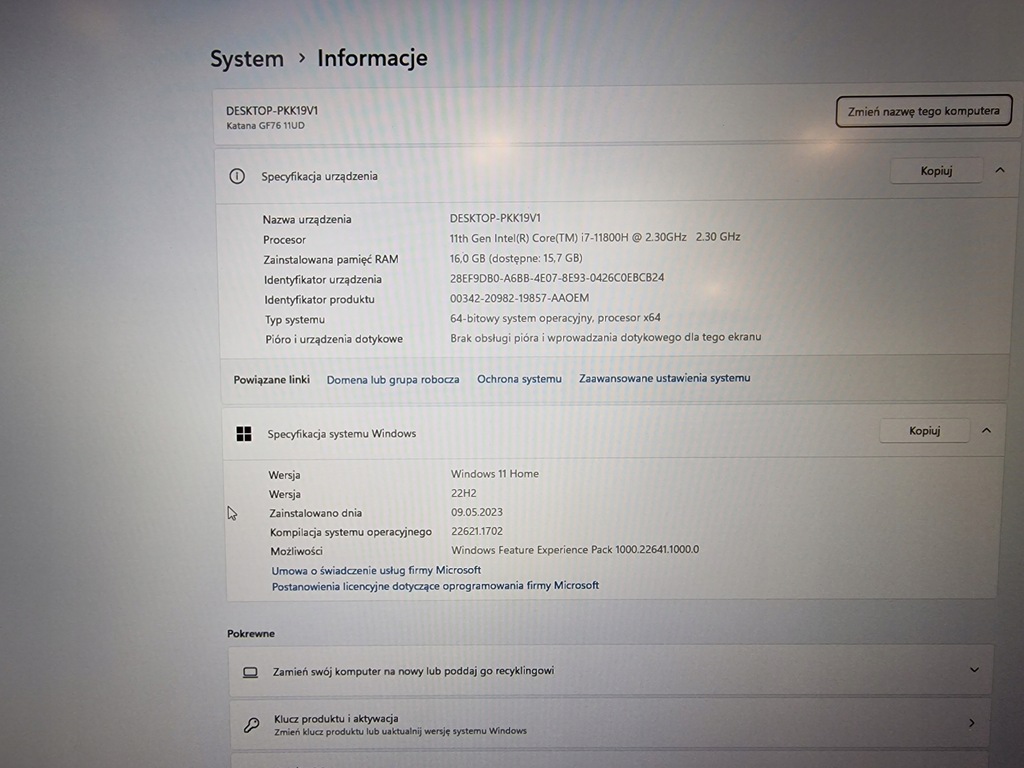Viewport: 1024px width, 768px height.
Task: Click the Typ systemu label
Action: pos(295,320)
